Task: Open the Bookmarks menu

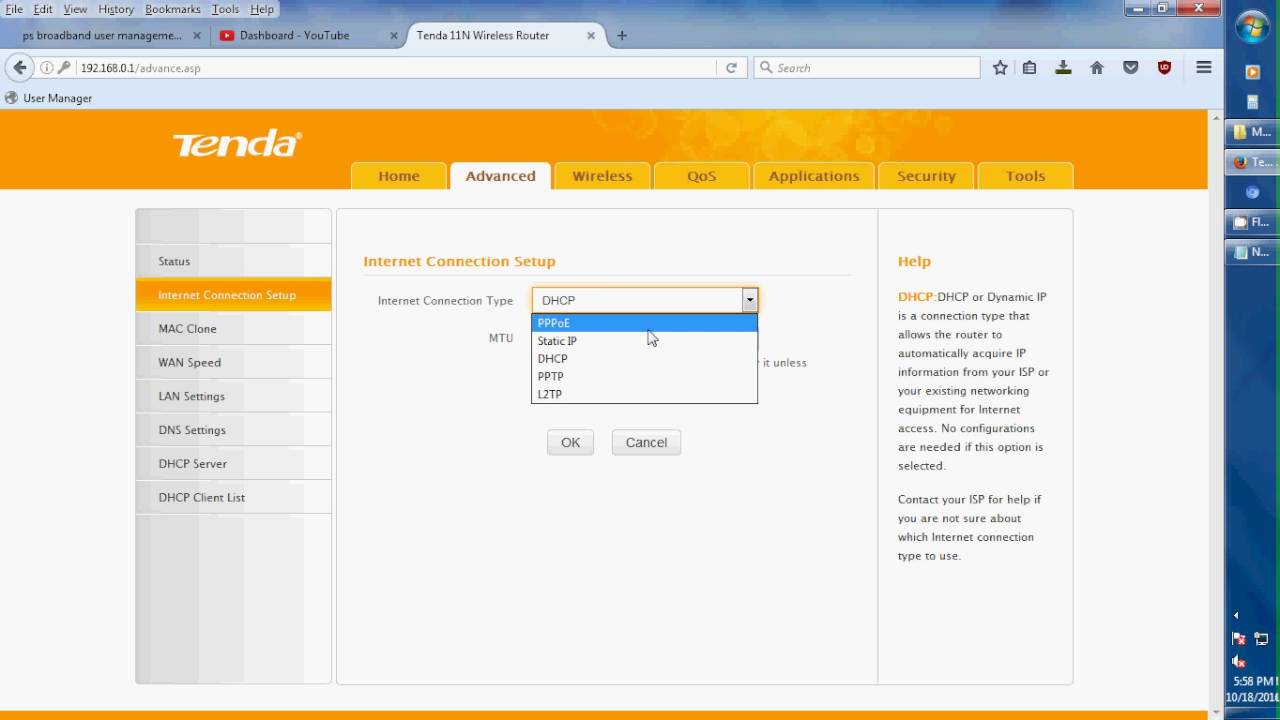Action: 173,9
